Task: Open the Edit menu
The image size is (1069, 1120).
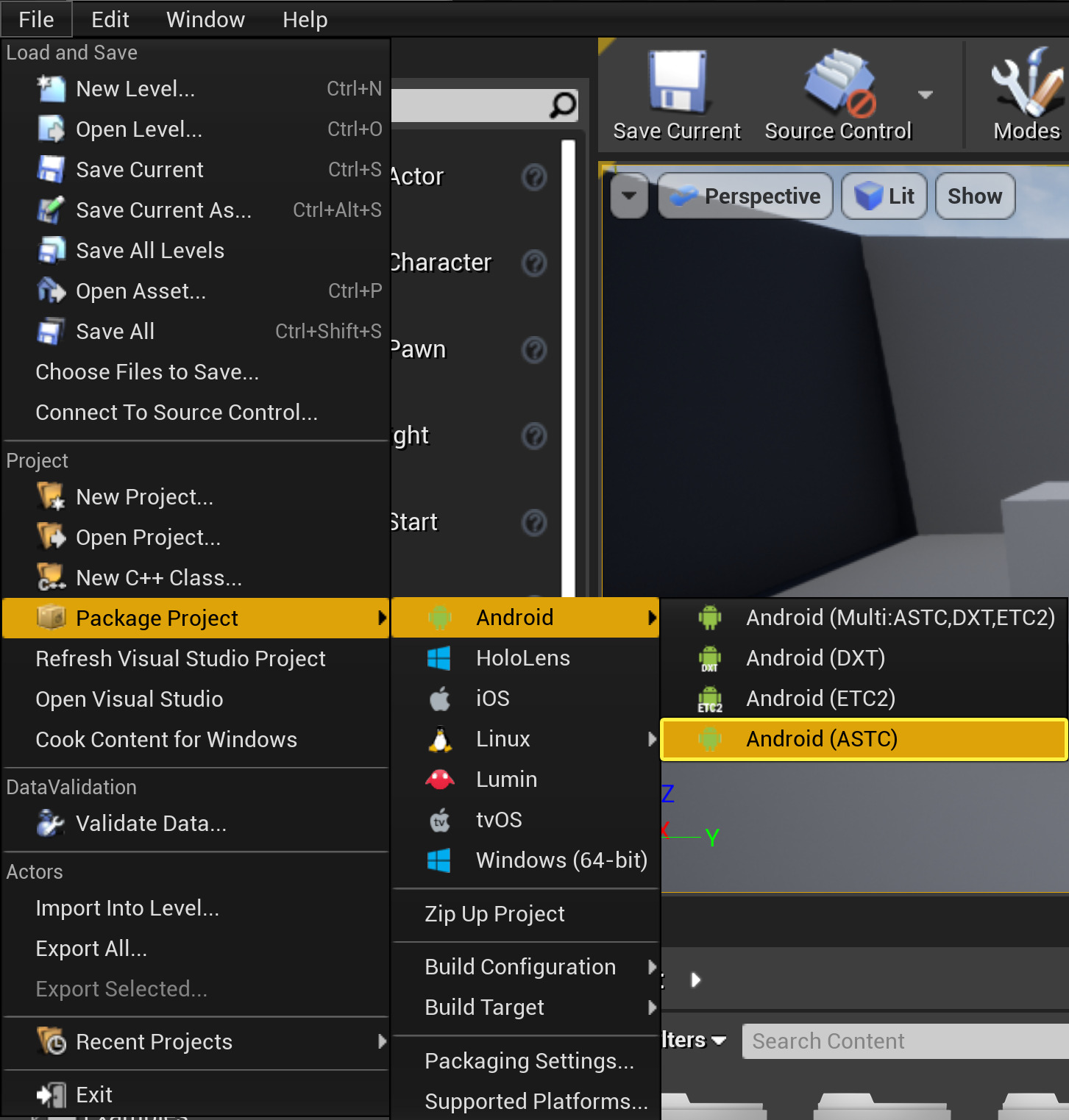Action: [x=109, y=19]
